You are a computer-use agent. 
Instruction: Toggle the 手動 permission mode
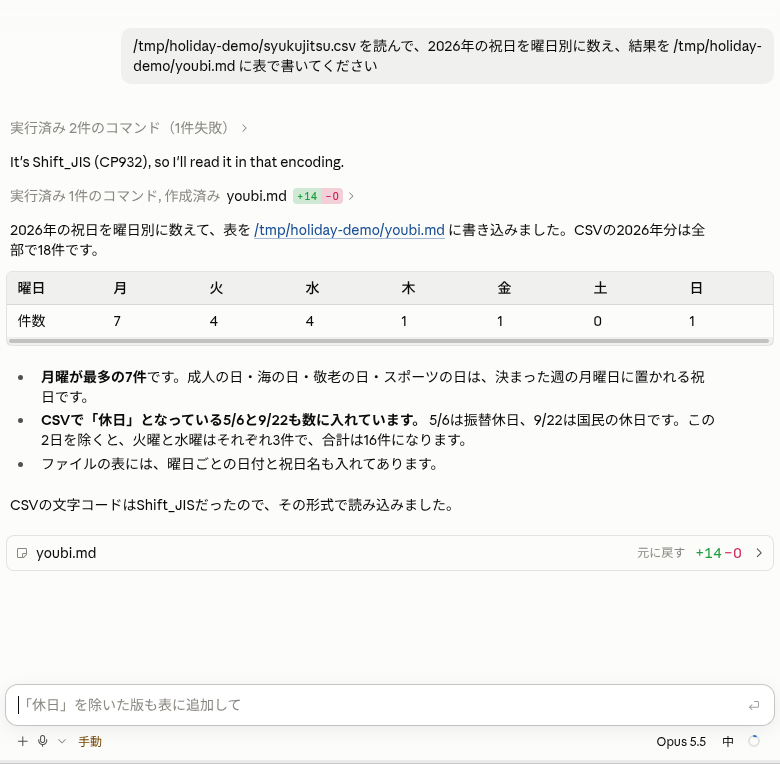click(x=90, y=741)
